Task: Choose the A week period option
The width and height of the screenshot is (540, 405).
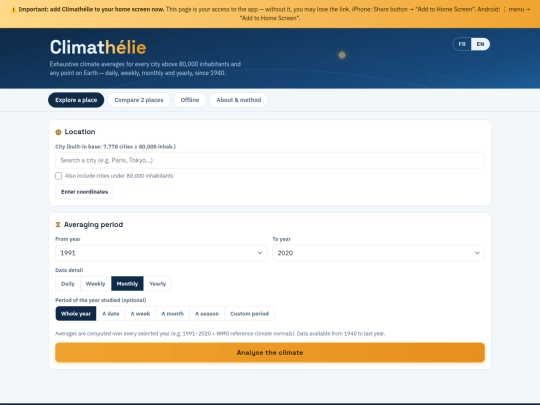Action: 140,314
